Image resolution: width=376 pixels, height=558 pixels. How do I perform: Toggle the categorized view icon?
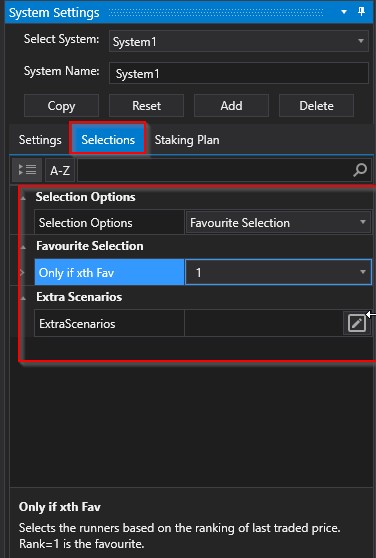[27, 170]
